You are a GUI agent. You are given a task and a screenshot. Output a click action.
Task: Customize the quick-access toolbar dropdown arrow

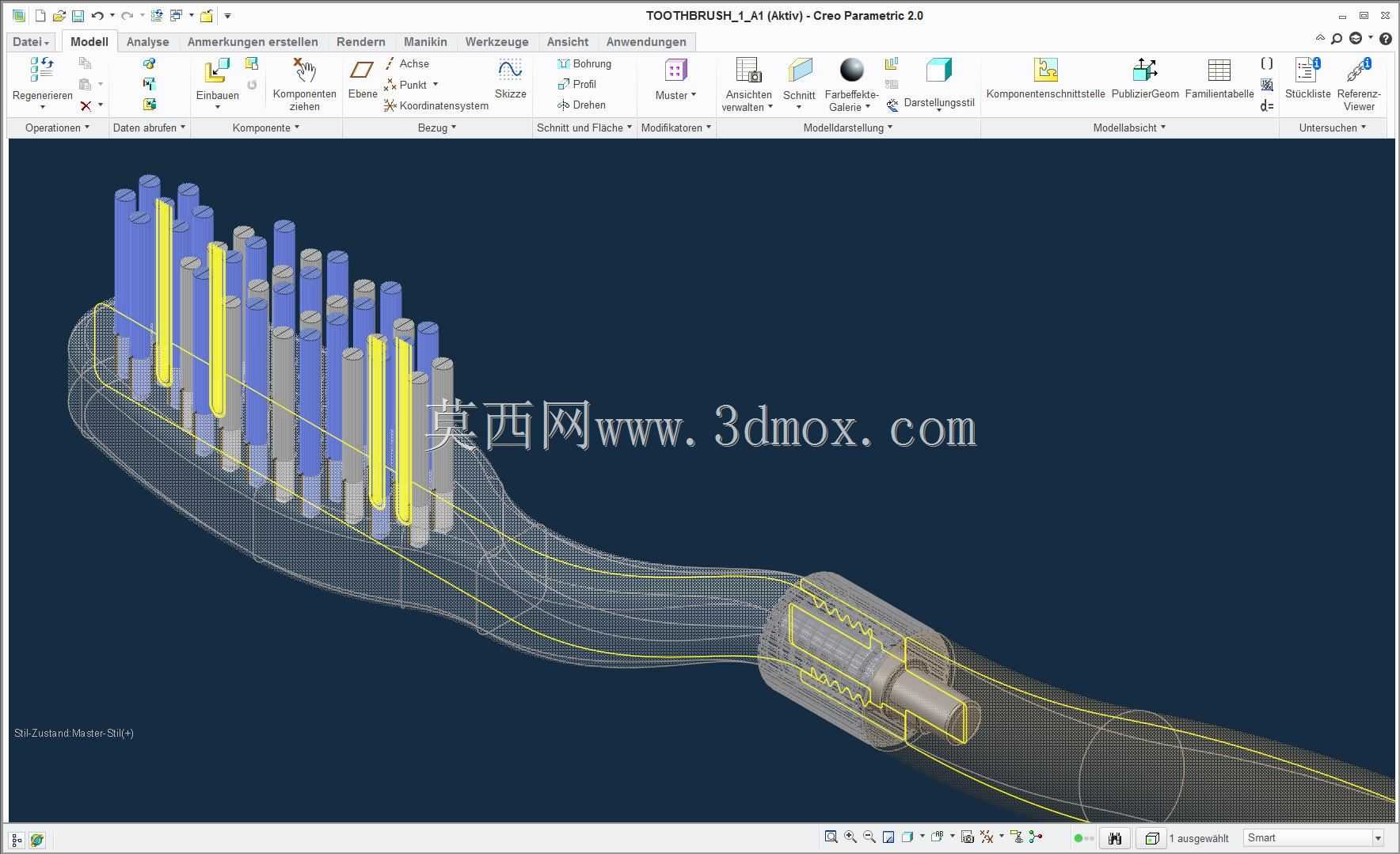227,16
